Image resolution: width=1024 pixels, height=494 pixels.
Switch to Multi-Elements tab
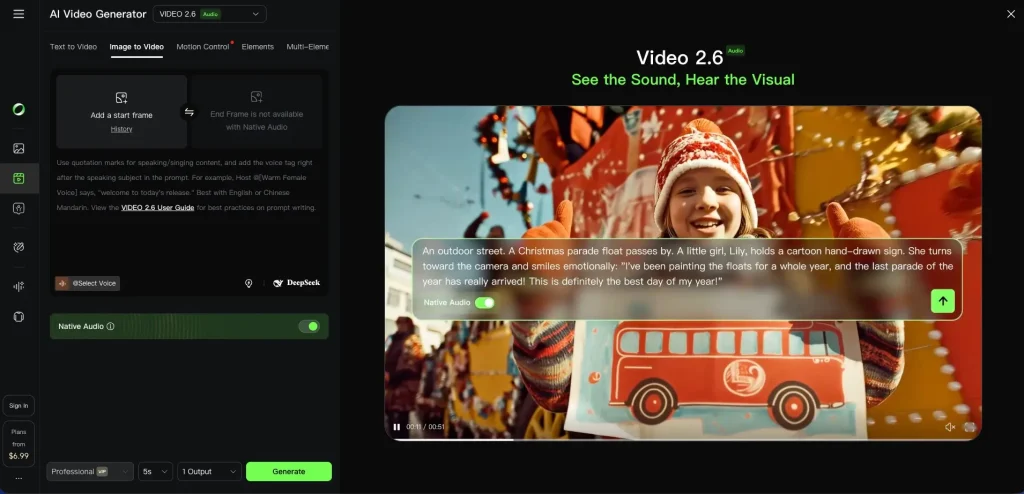[308, 46]
